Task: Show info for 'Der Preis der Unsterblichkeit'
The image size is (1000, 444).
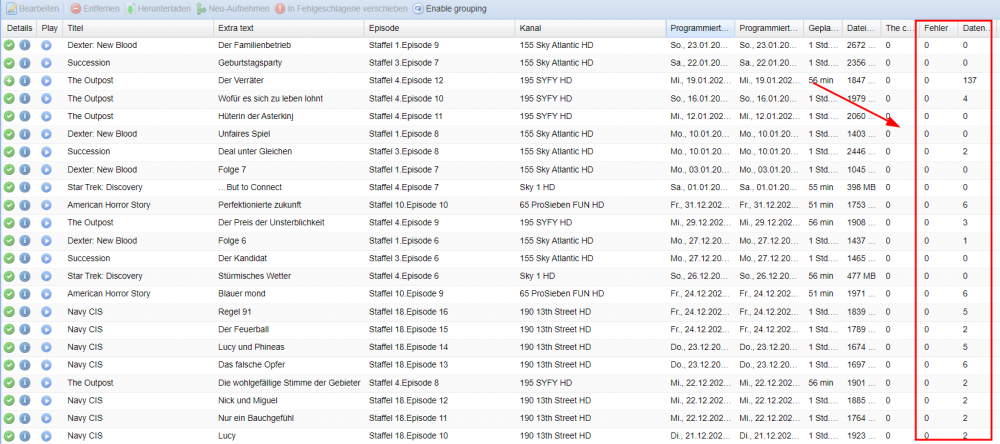Action: pos(25,223)
